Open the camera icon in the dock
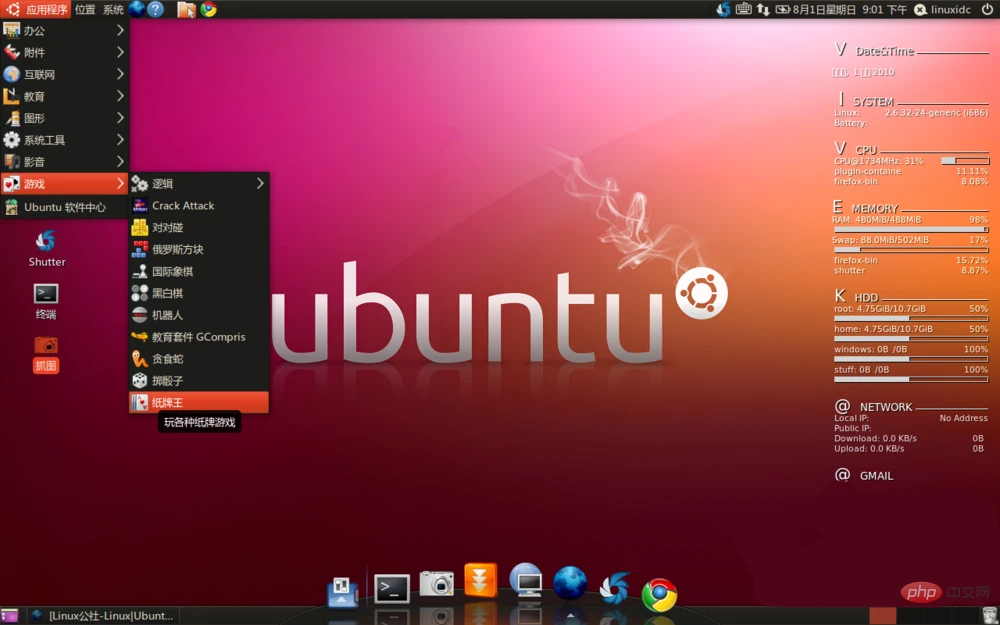Screen dimensions: 1000x625 coord(437,582)
